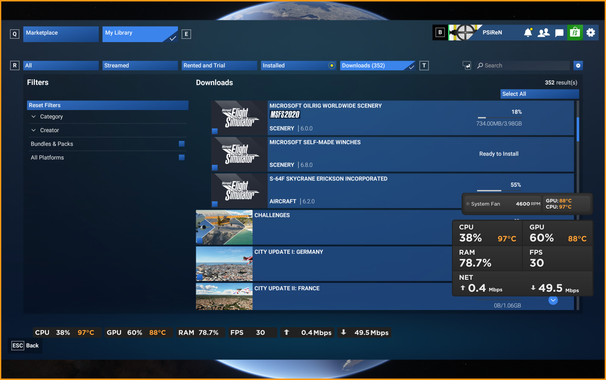Open the friends list icon

click(543, 33)
